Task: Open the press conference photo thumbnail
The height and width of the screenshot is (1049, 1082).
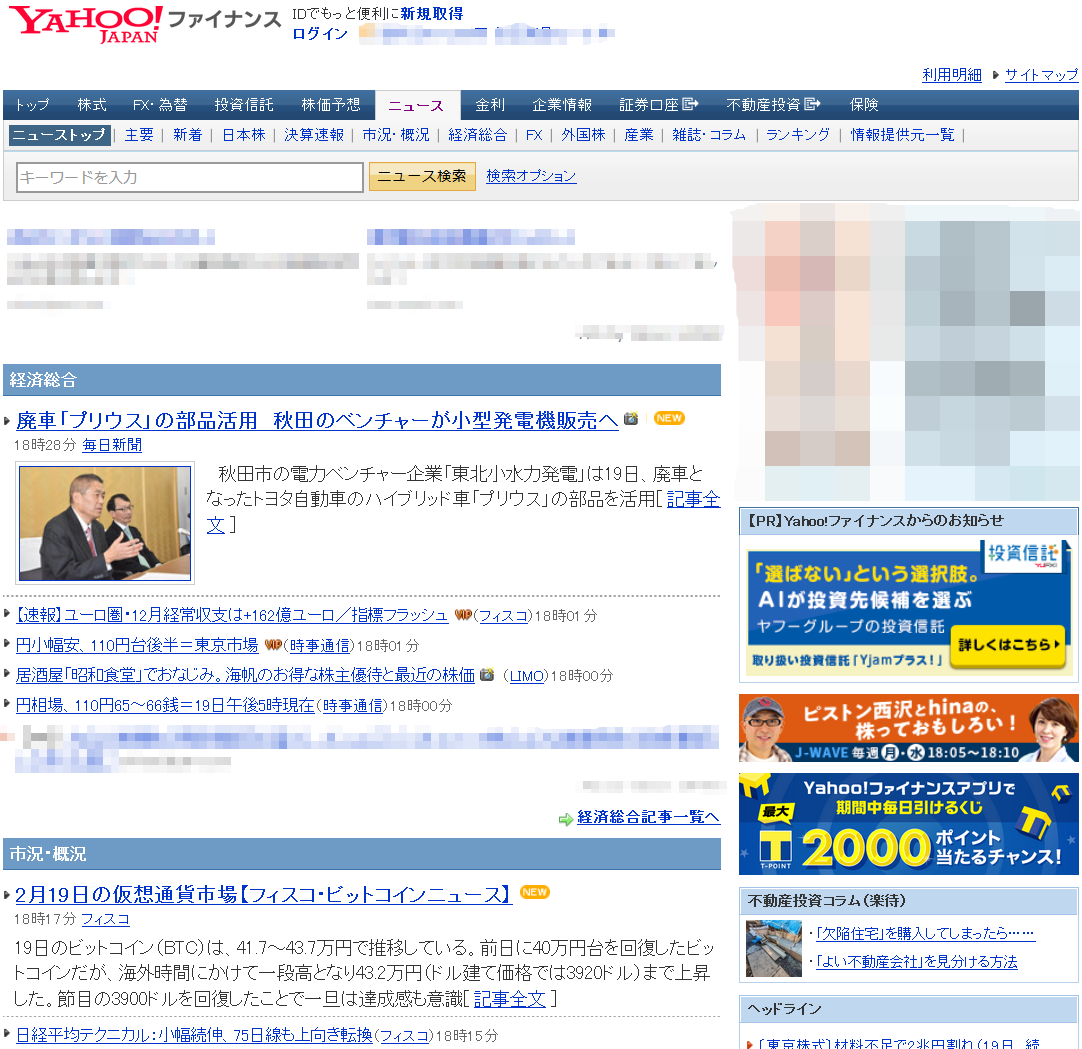Action: pyautogui.click(x=105, y=523)
